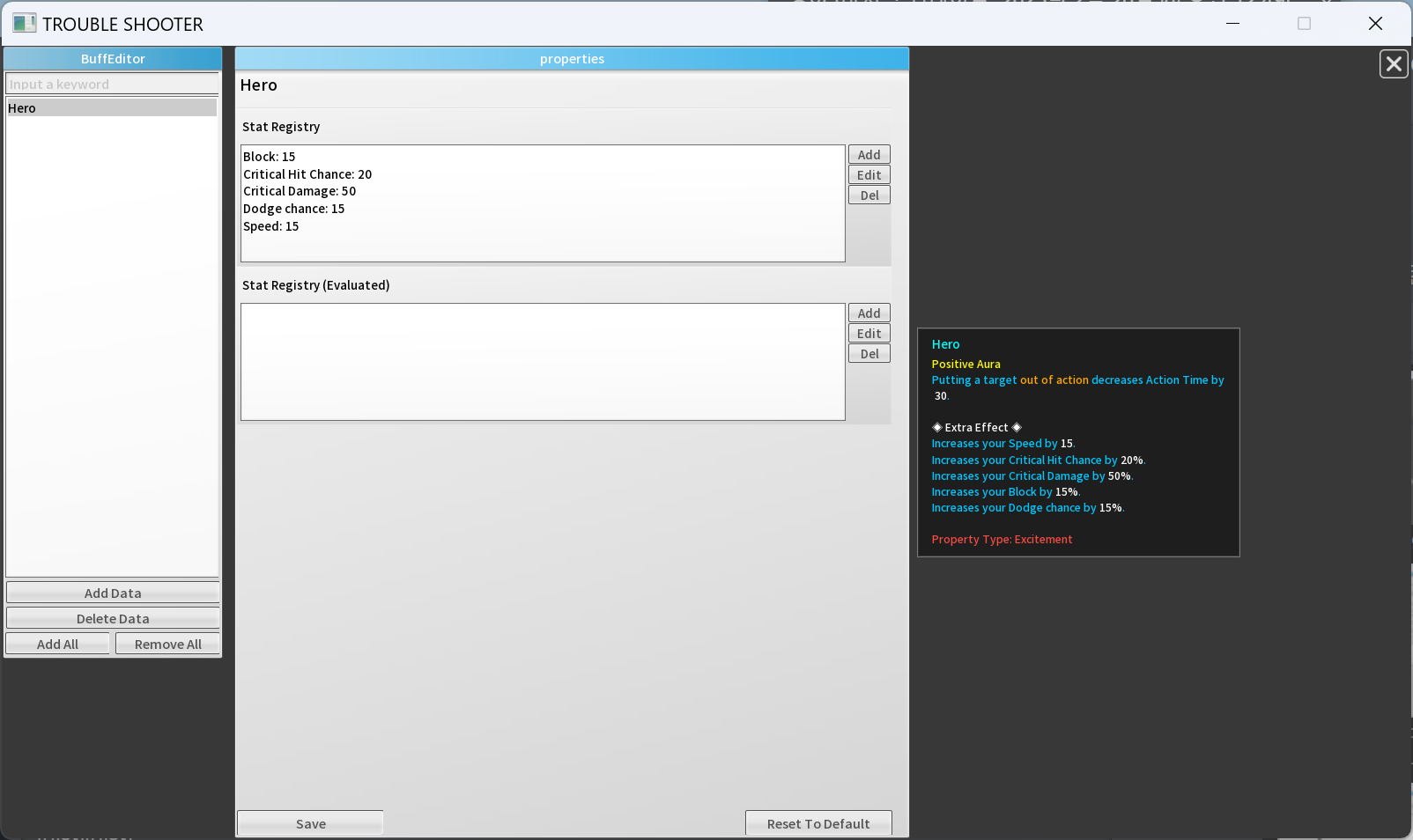Select Hero in the BuffEditor list
The width and height of the screenshot is (1413, 840).
click(111, 108)
